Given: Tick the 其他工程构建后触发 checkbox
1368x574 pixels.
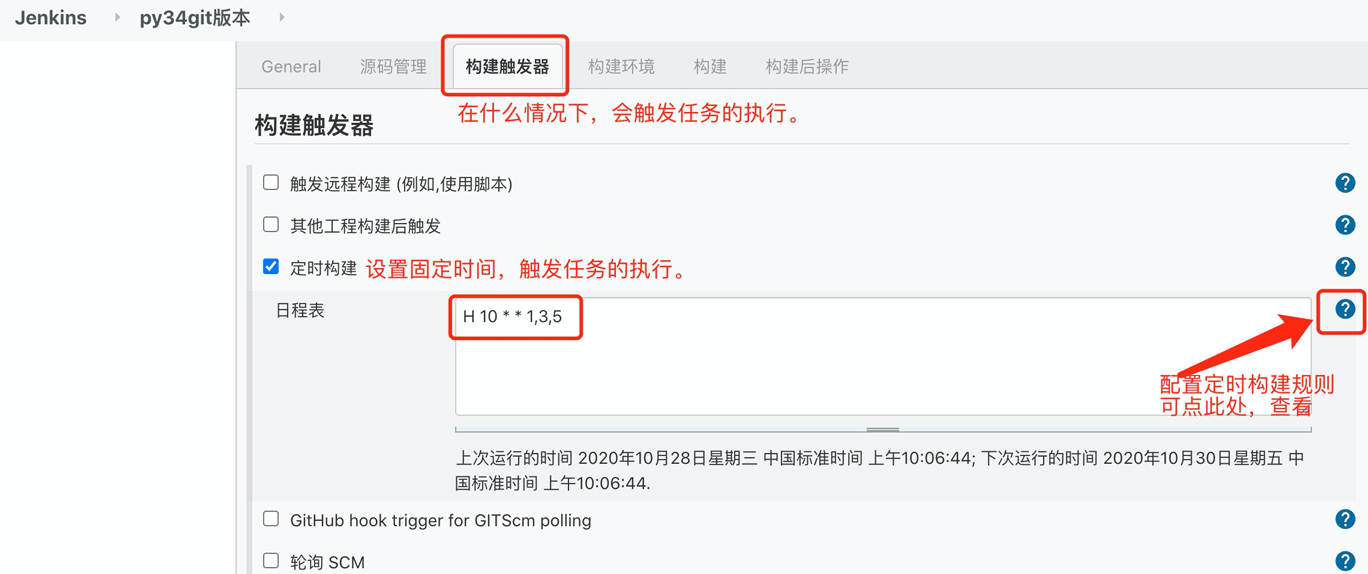Looking at the screenshot, I should tap(271, 225).
